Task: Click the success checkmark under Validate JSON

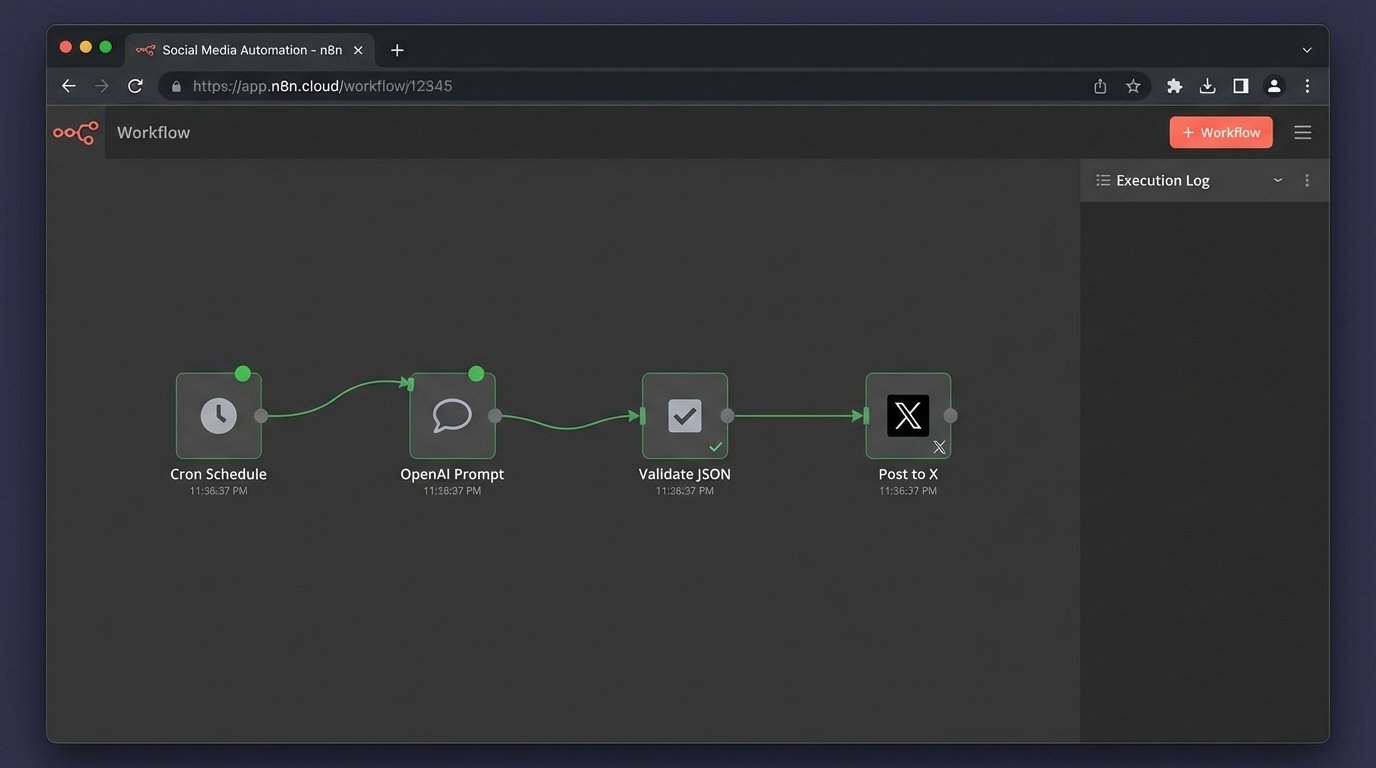Action: (716, 447)
